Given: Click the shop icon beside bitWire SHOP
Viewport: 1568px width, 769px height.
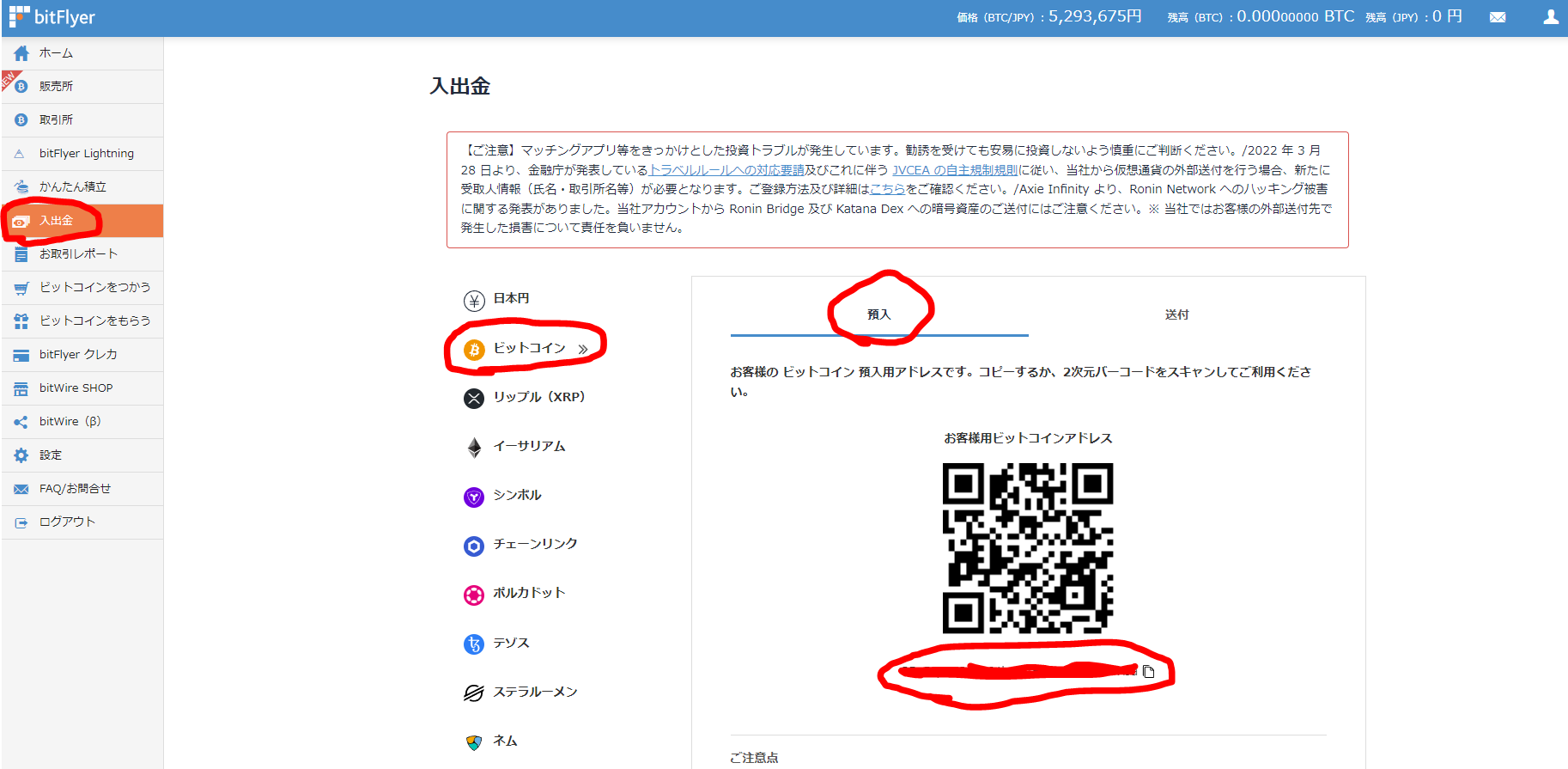Looking at the screenshot, I should pyautogui.click(x=21, y=388).
